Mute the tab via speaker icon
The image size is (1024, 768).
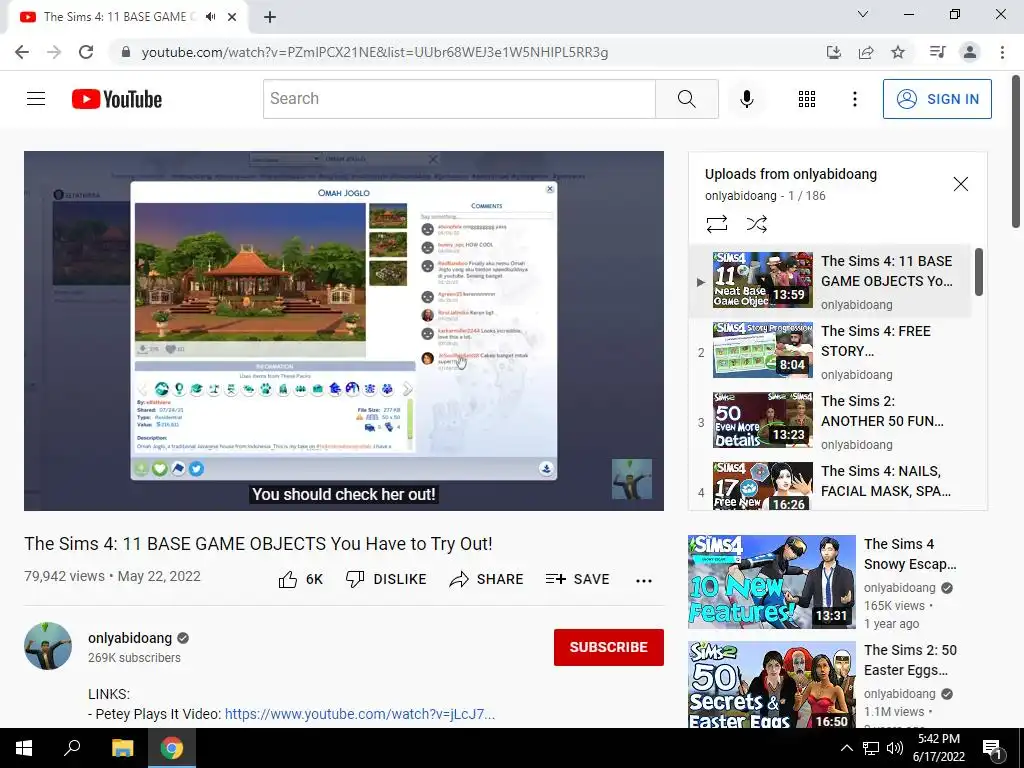click(210, 17)
